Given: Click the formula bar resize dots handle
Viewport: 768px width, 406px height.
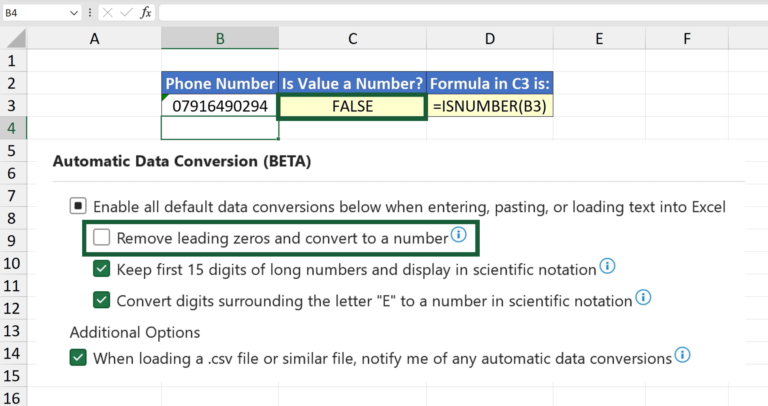Looking at the screenshot, I should tap(91, 13).
